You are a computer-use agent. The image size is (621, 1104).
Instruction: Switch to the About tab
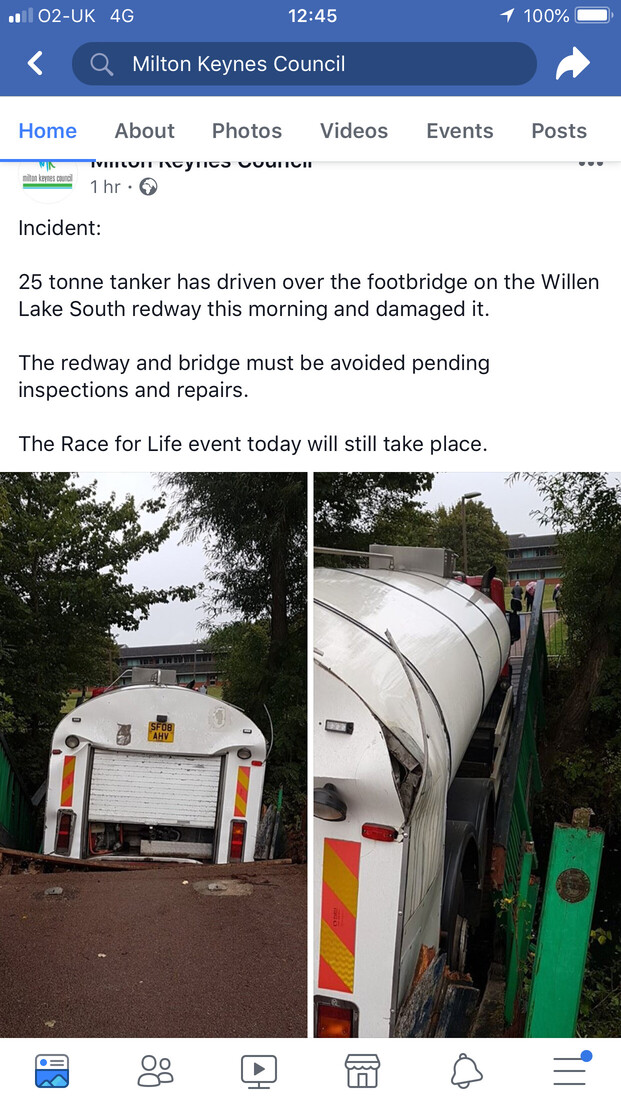coord(144,131)
